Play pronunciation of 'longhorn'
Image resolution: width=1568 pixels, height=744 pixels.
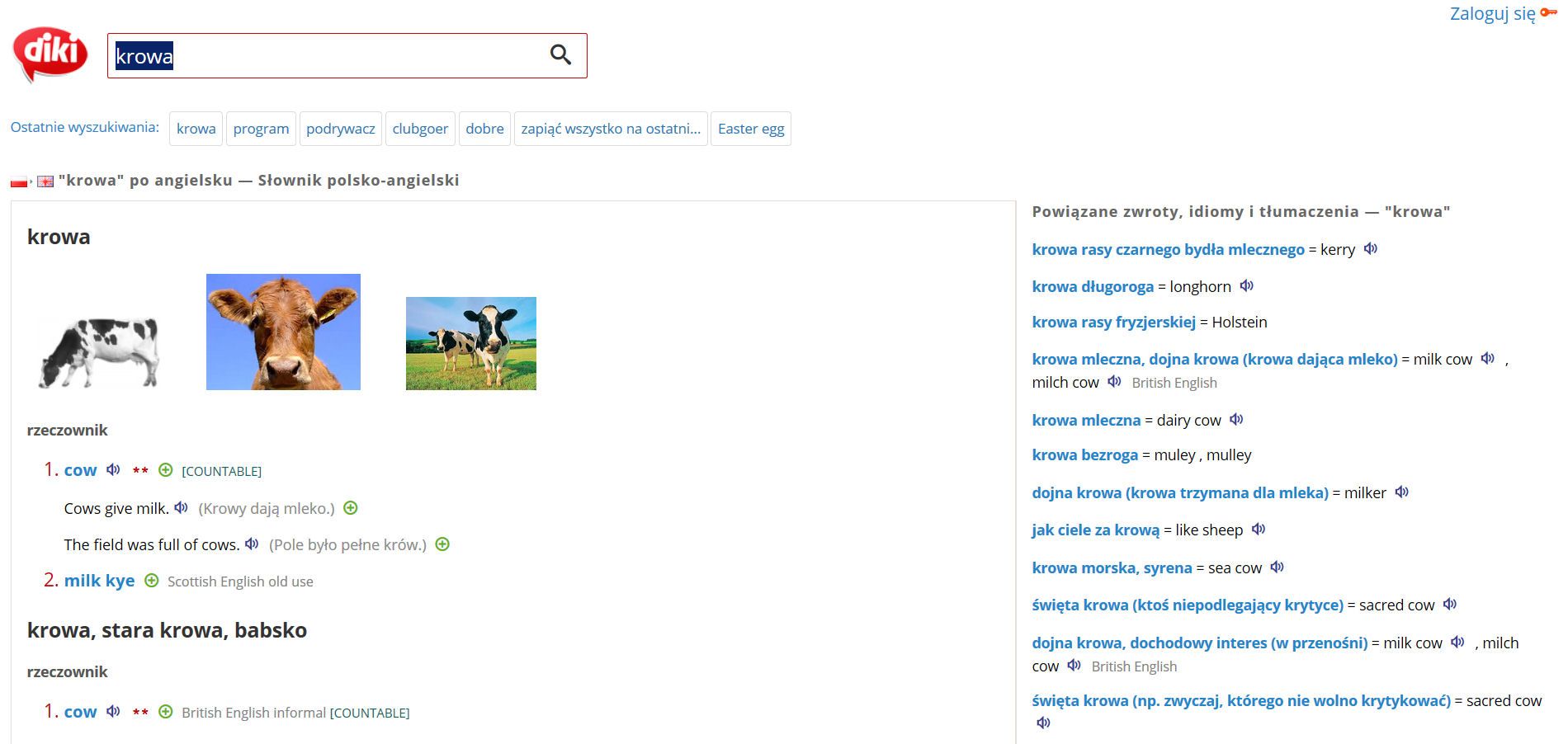1246,285
